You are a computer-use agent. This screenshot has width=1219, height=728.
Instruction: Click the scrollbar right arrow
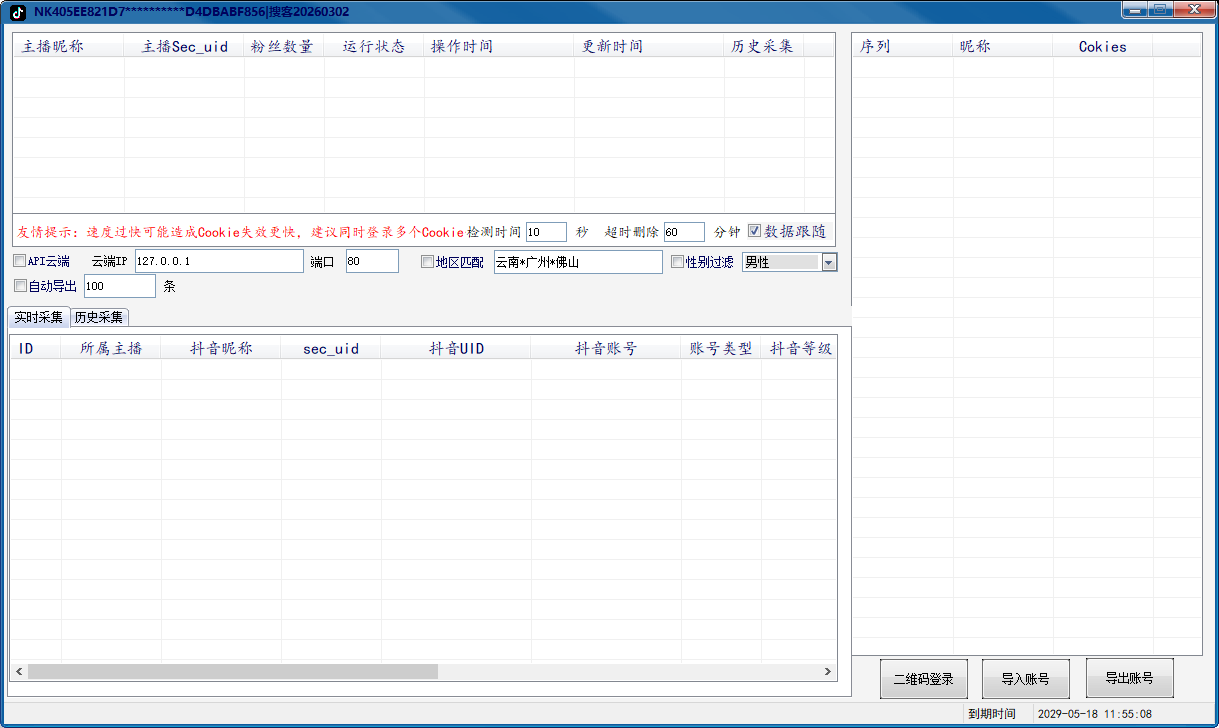(x=827, y=672)
